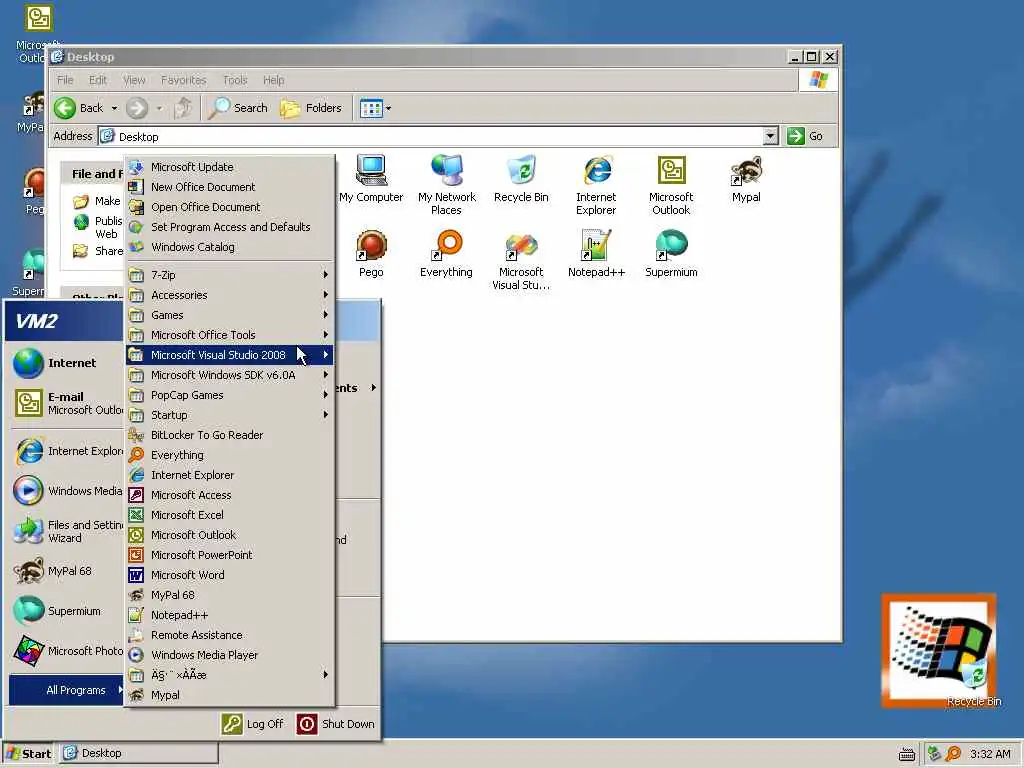Expand the Address bar dropdown
The image size is (1024, 768).
coord(771,136)
